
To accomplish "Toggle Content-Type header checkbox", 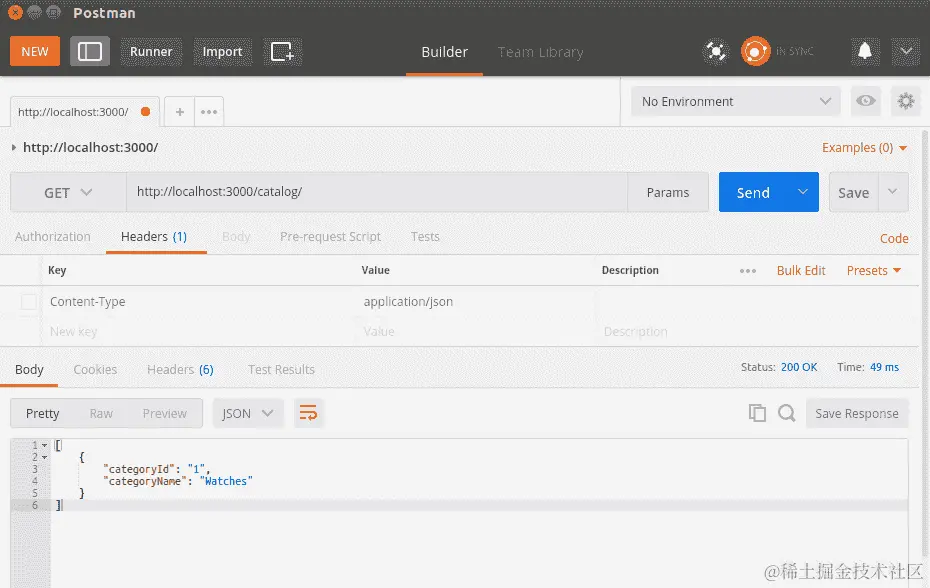I will (28, 301).
